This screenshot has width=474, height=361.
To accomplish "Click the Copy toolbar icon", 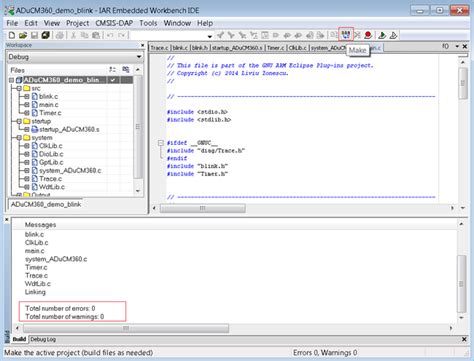I will [x=84, y=35].
